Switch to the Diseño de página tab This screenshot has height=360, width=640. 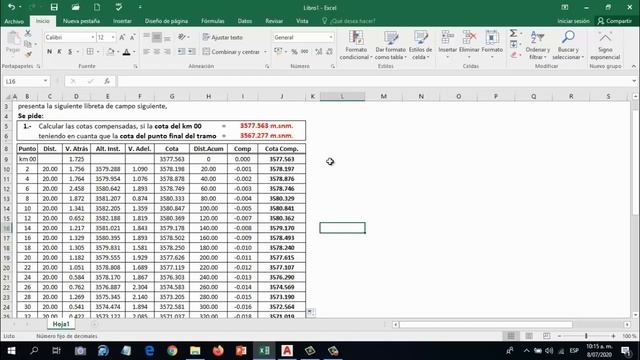(x=166, y=21)
